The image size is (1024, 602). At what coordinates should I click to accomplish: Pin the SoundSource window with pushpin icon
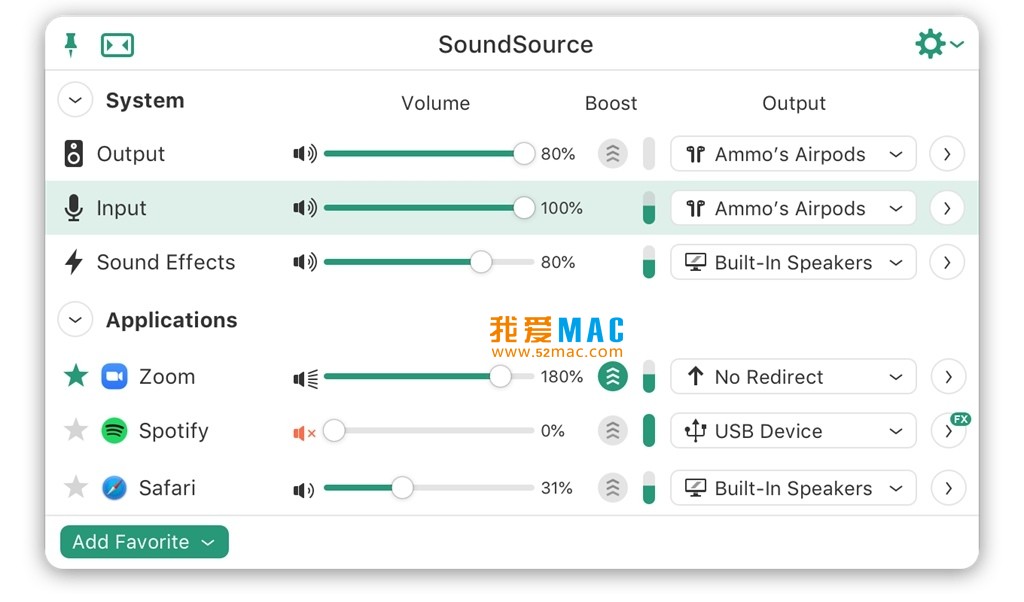click(71, 45)
